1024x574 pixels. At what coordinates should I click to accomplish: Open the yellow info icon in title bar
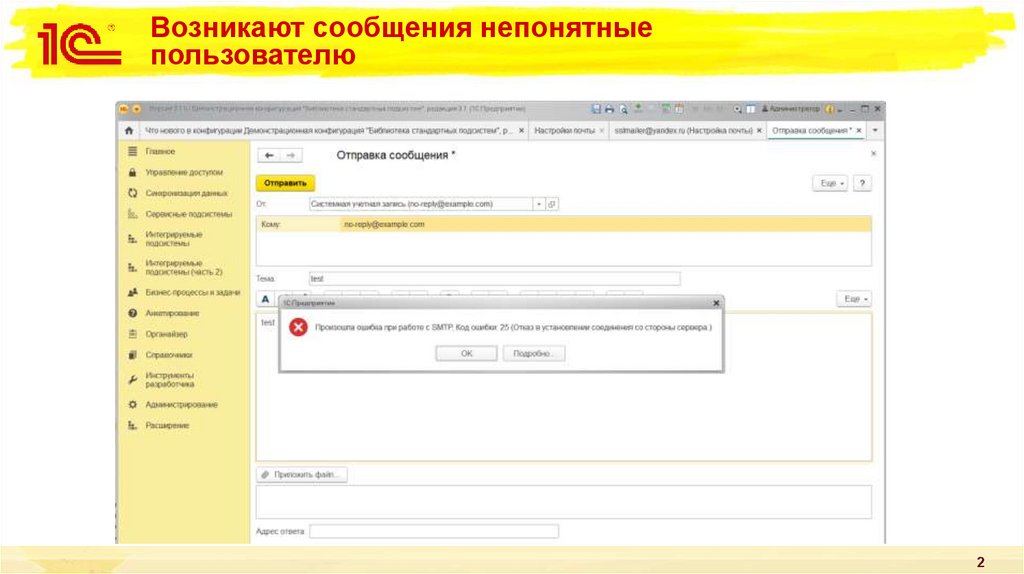[829, 109]
